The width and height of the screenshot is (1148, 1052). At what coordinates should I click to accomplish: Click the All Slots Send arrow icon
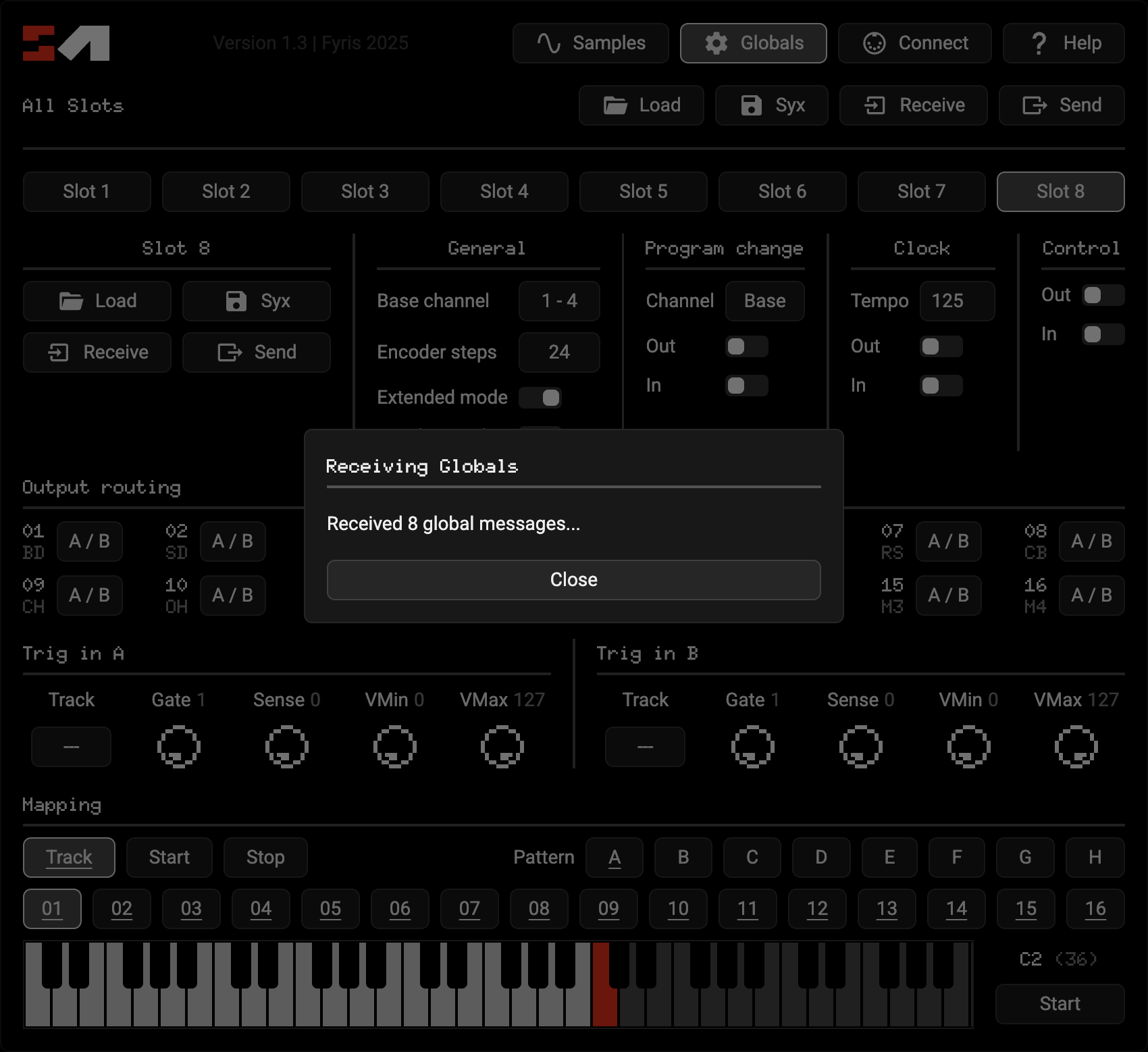click(x=1034, y=105)
